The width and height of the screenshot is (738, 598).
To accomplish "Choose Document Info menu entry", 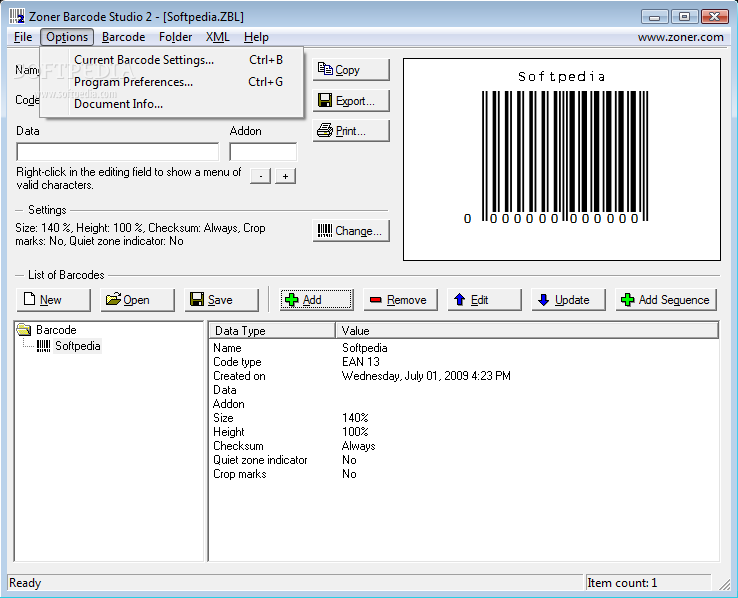I will pyautogui.click(x=172, y=104).
